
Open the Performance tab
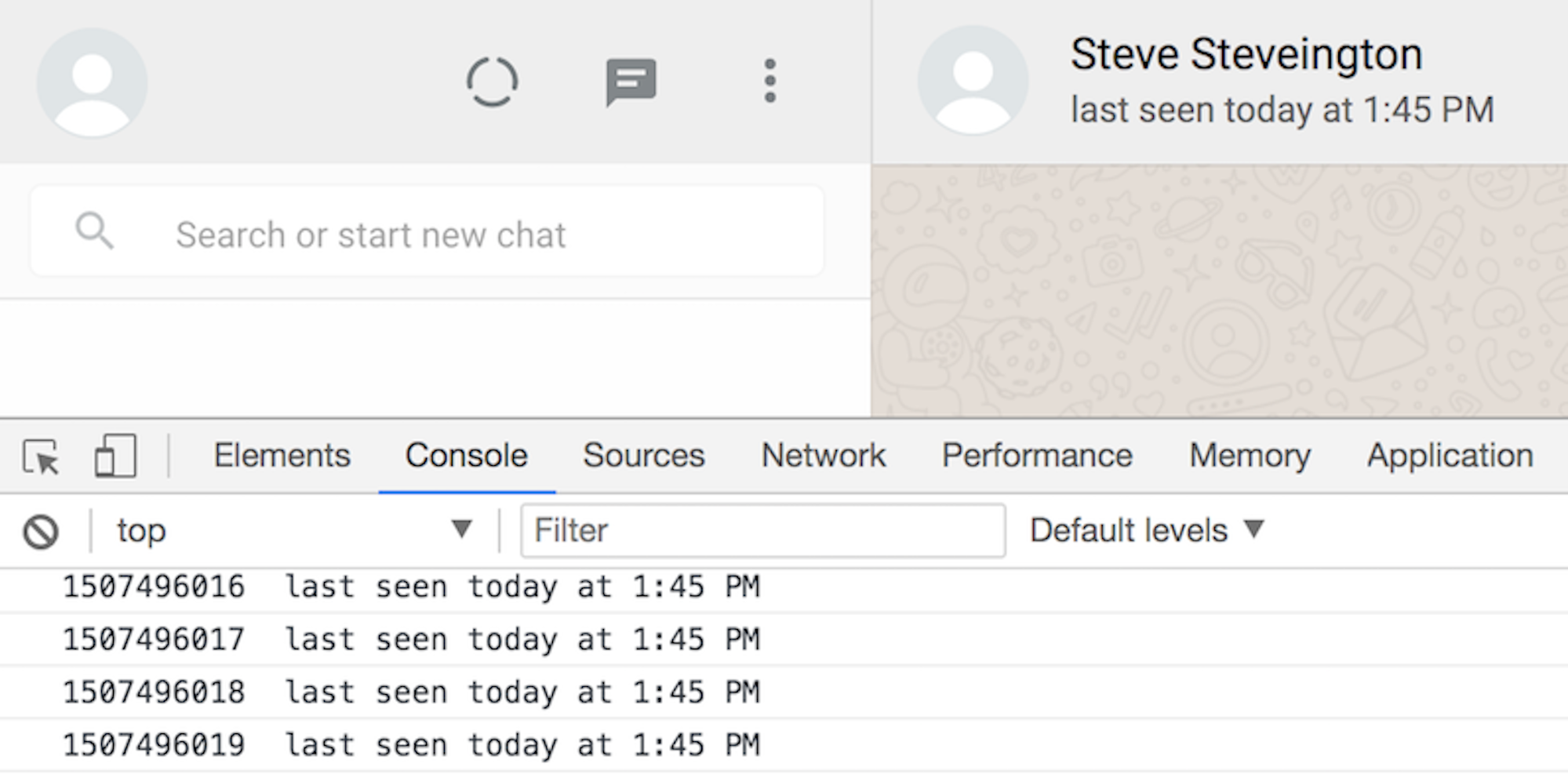1037,456
